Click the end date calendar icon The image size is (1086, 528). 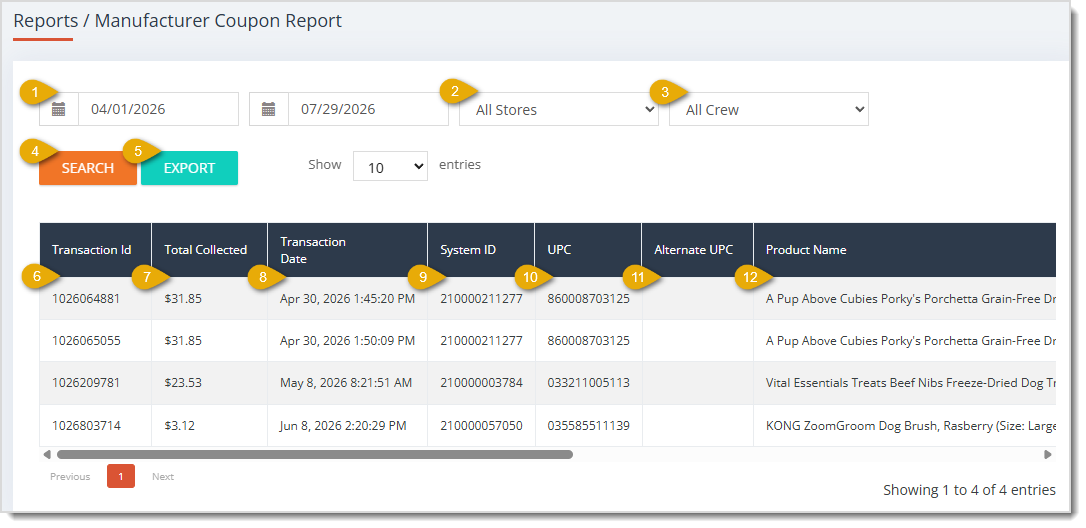pyautogui.click(x=269, y=109)
